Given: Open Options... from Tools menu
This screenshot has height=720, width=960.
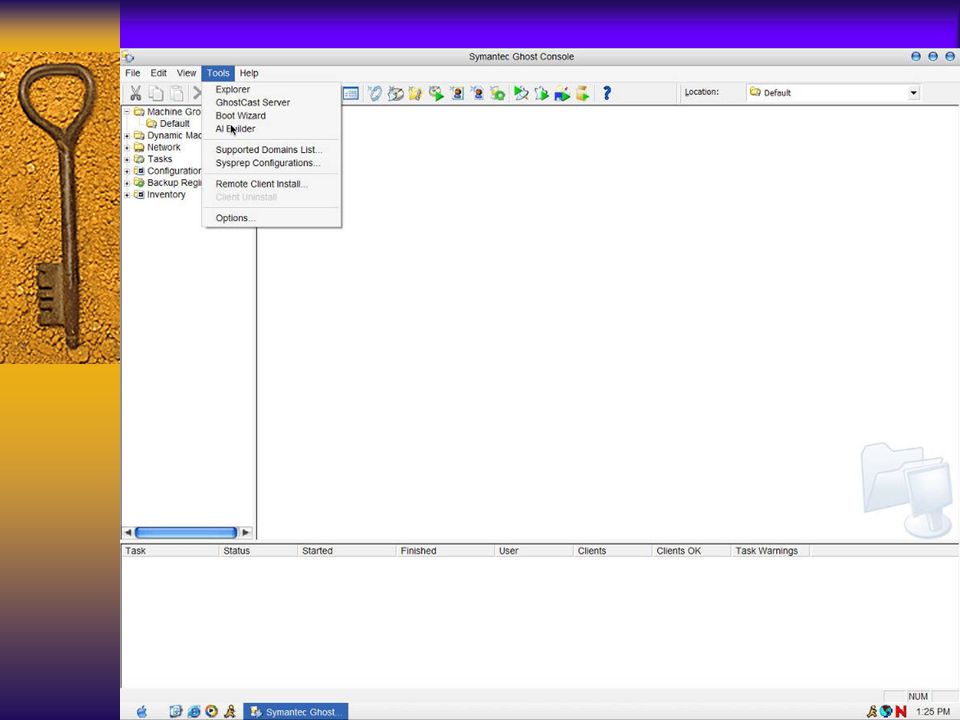Looking at the screenshot, I should coord(272,218).
